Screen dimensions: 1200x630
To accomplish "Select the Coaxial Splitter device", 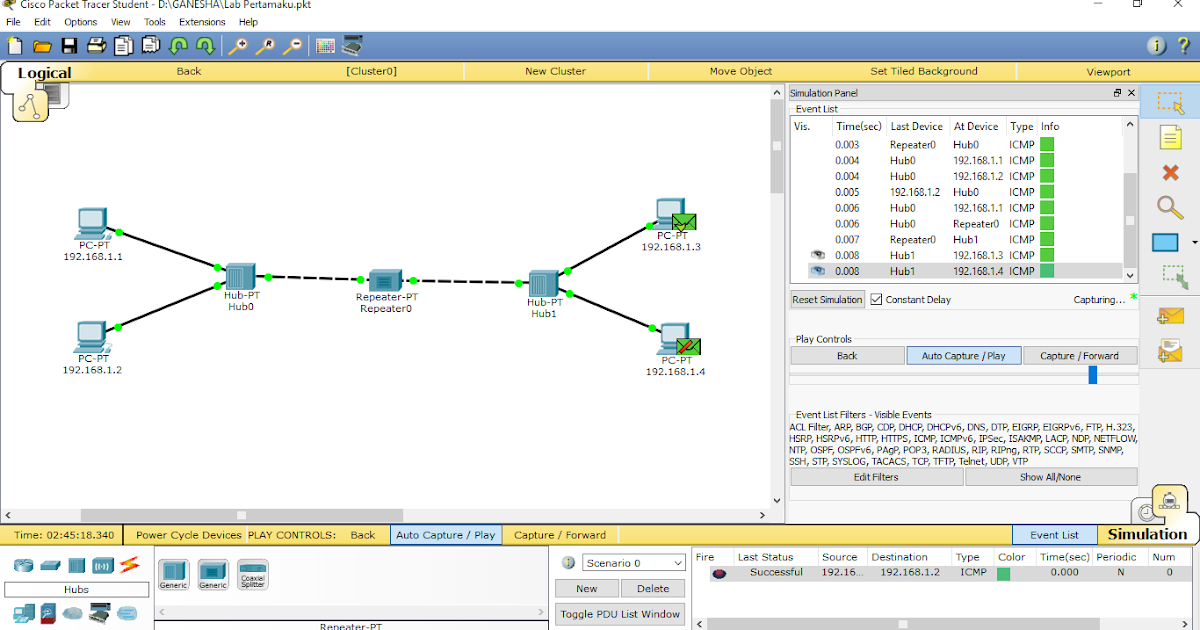I will (252, 572).
